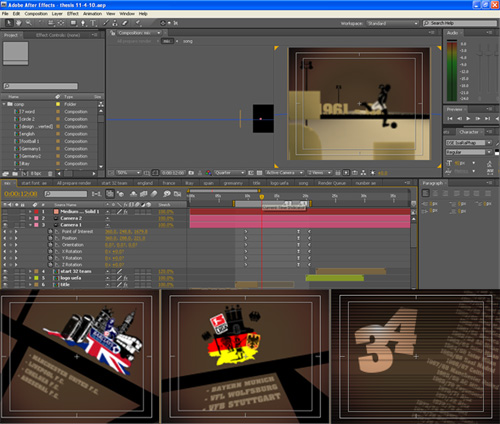Click First Frame button in Preview panel
The height and width of the screenshot is (424, 500).
click(450, 118)
